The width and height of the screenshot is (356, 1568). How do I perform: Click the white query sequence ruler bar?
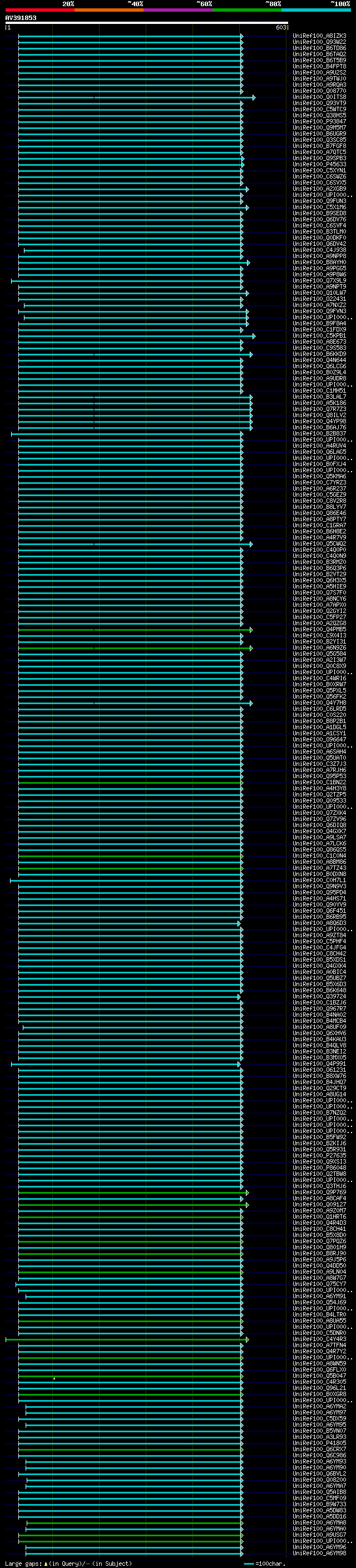tap(146, 23)
